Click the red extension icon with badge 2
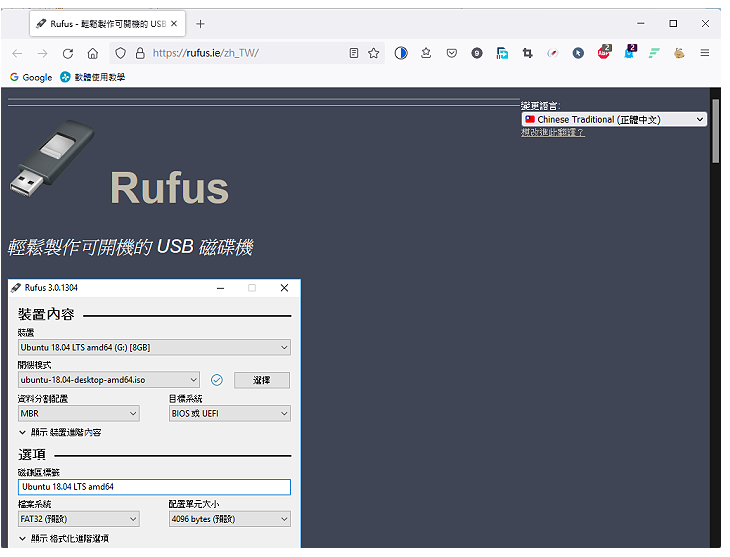730x557 pixels. pos(604,52)
